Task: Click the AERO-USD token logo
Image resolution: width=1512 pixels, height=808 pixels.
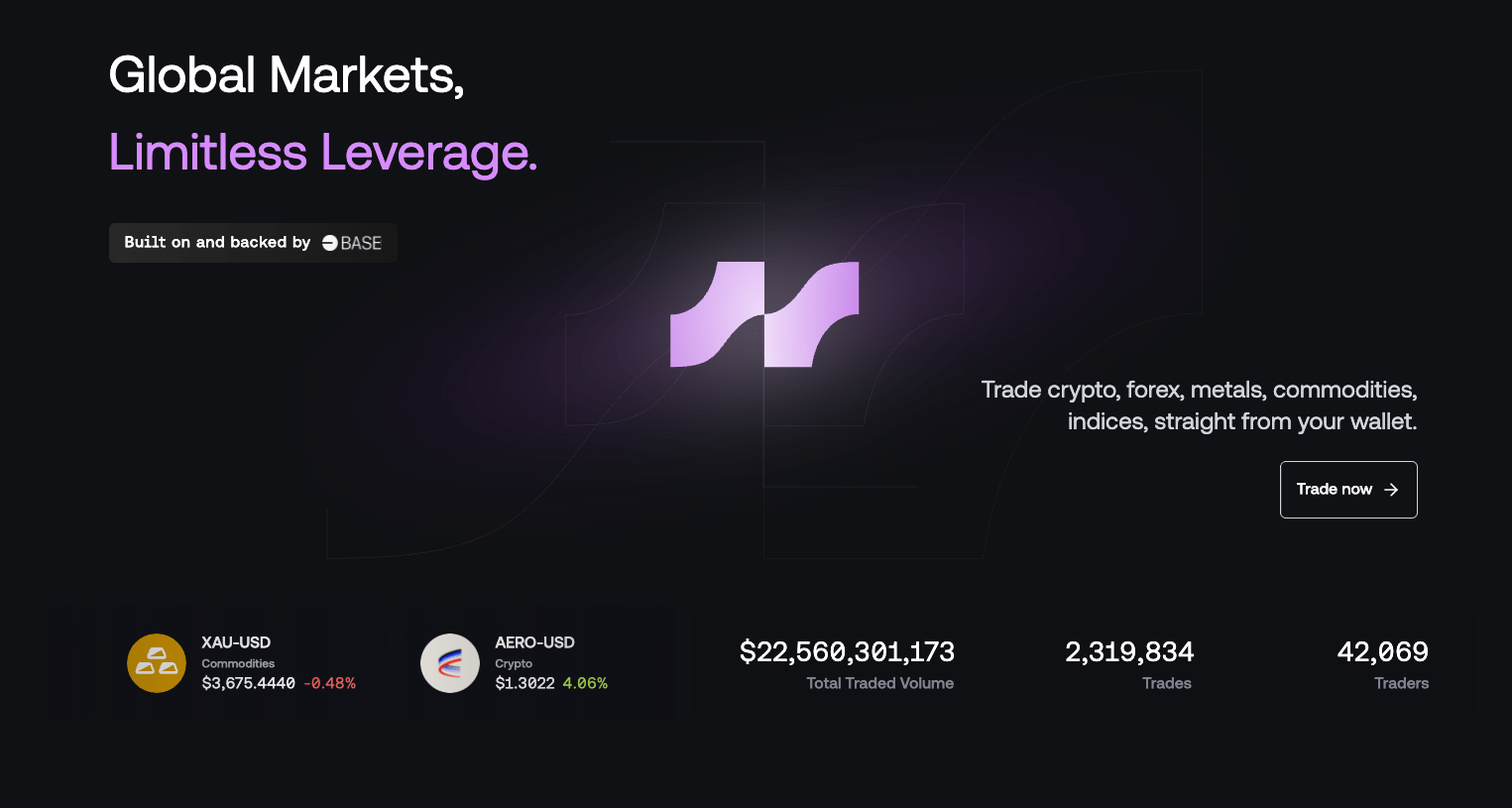Action: [x=450, y=663]
